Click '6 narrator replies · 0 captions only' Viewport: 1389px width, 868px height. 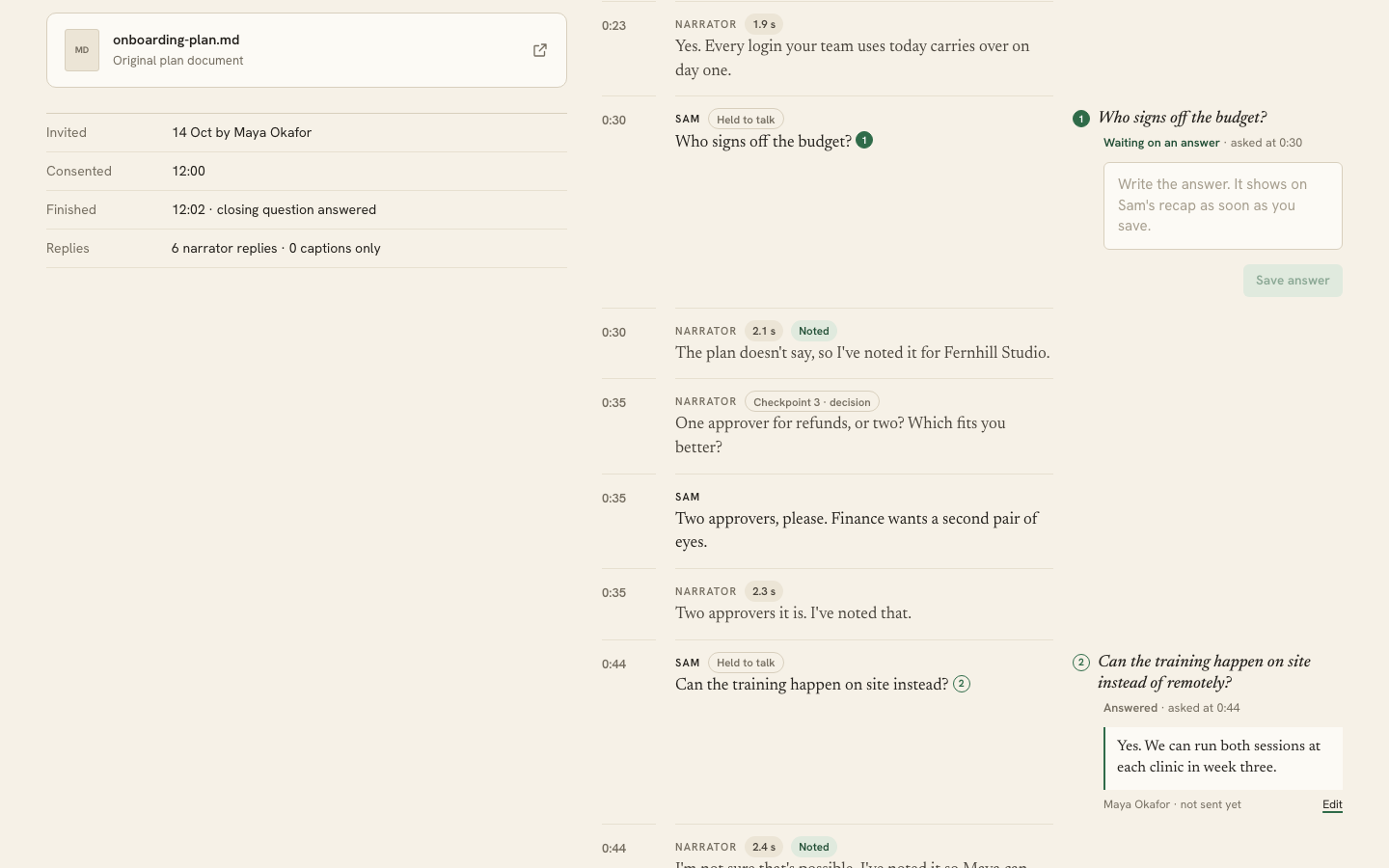point(276,248)
